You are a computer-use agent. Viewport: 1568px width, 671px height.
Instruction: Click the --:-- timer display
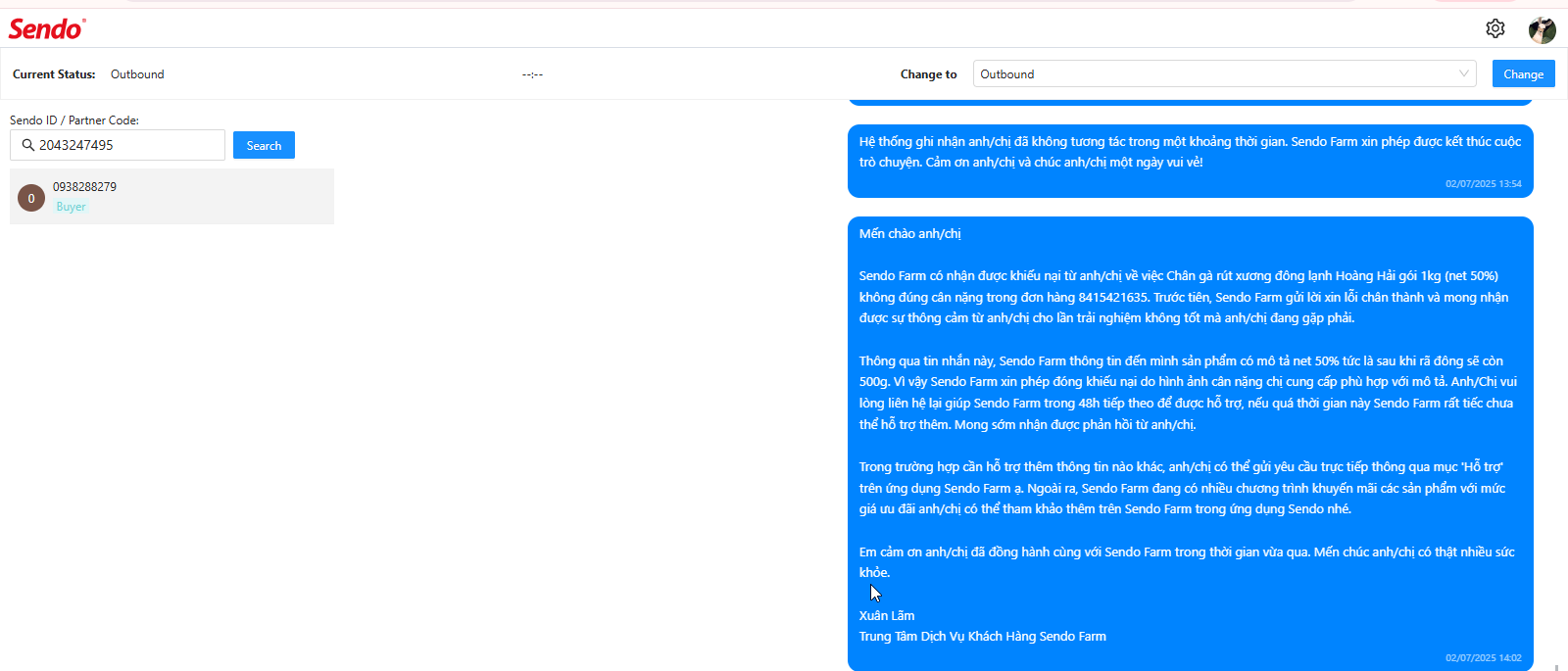point(532,74)
